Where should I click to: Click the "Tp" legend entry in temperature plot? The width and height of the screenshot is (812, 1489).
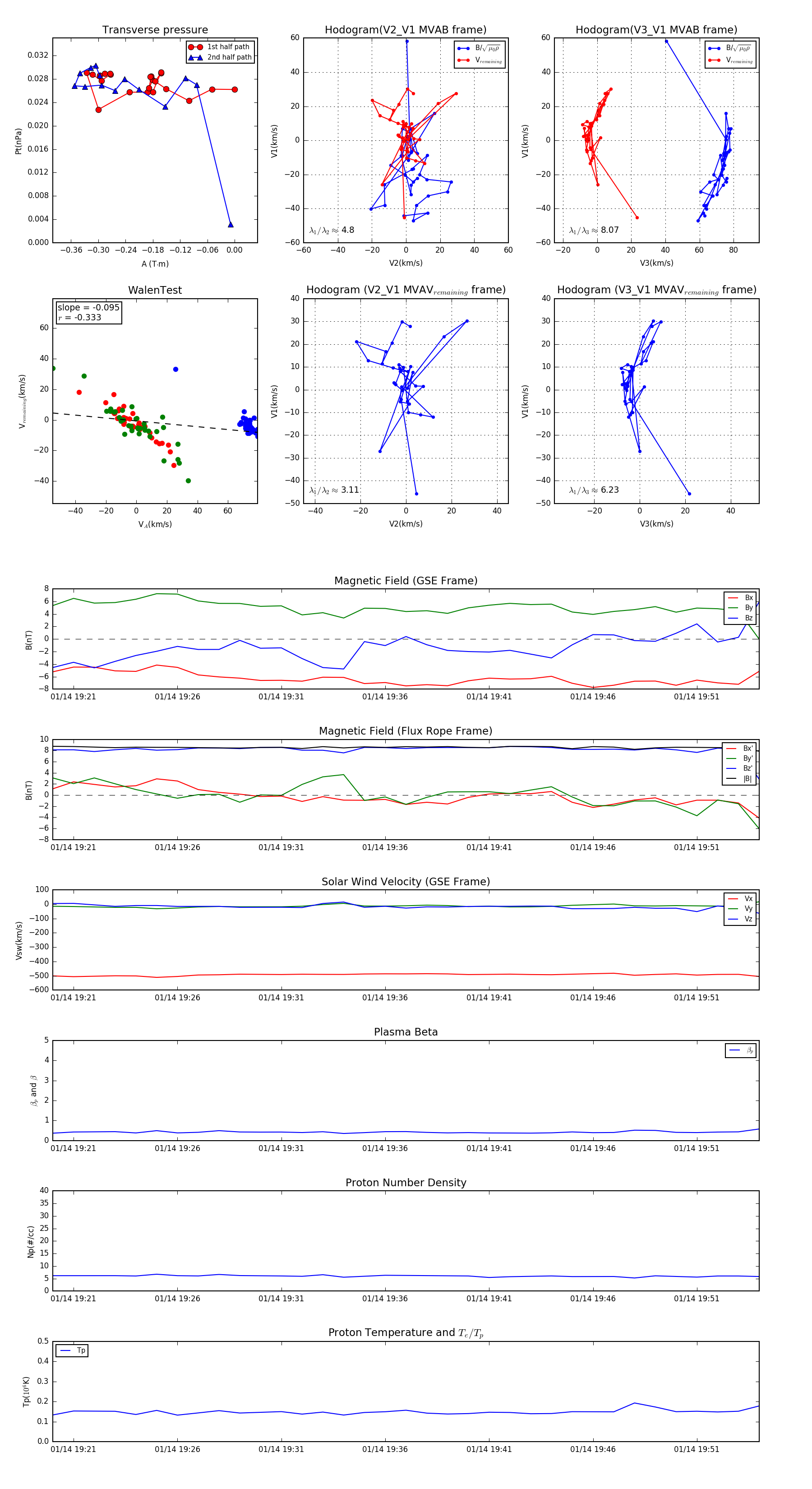click(x=72, y=1351)
